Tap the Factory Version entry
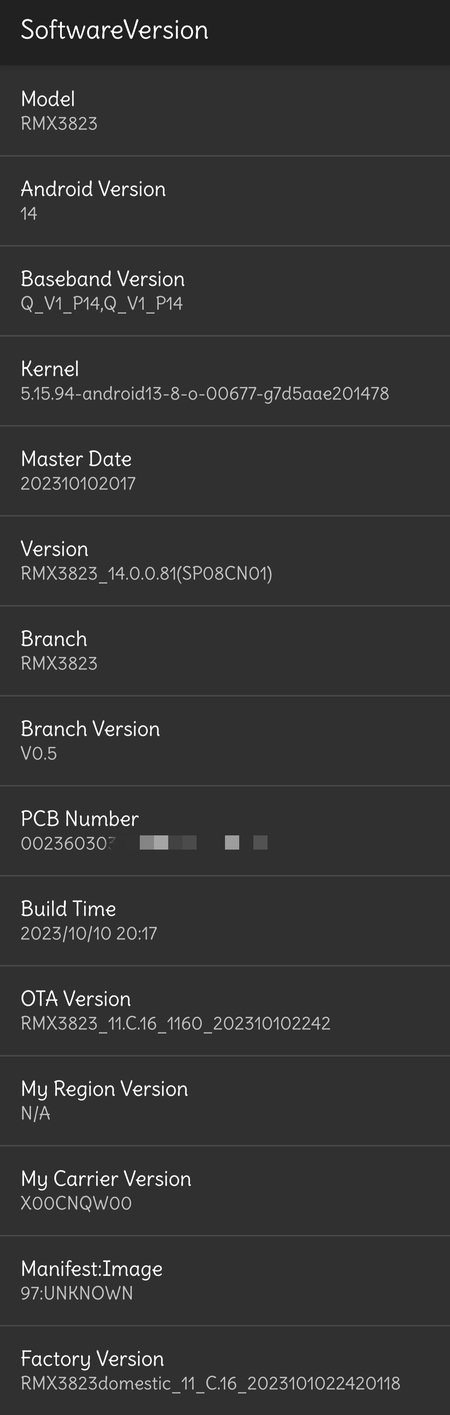Image resolution: width=450 pixels, height=1415 pixels. [x=225, y=1371]
